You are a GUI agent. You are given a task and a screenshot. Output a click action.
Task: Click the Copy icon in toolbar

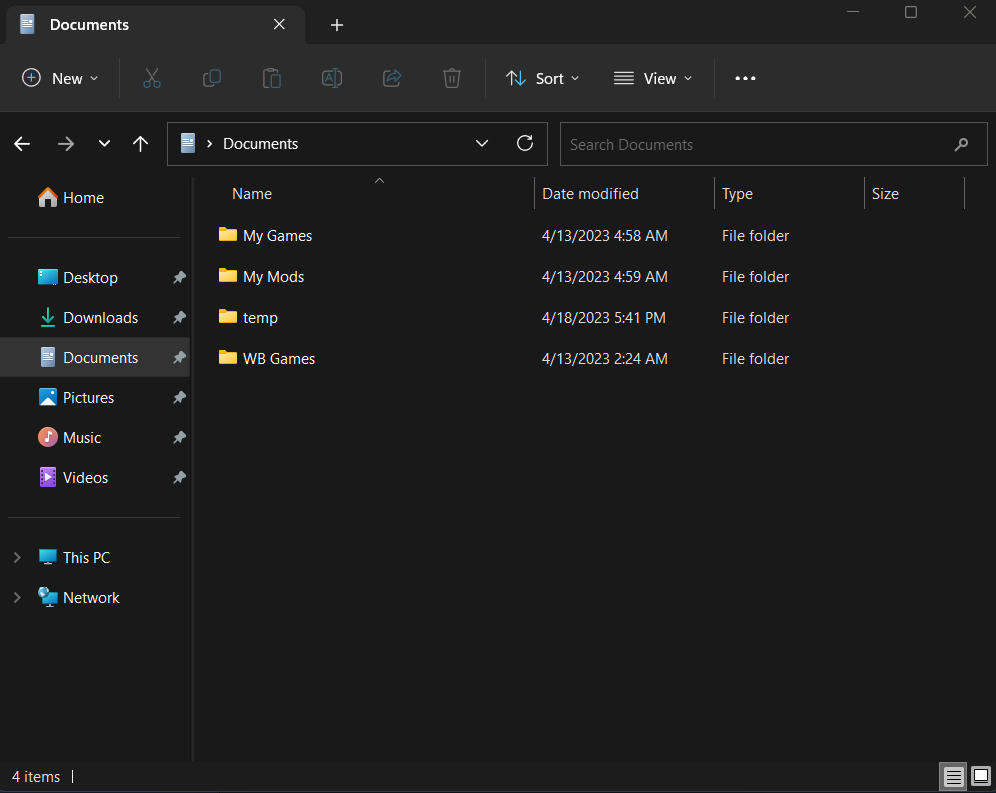tap(212, 78)
